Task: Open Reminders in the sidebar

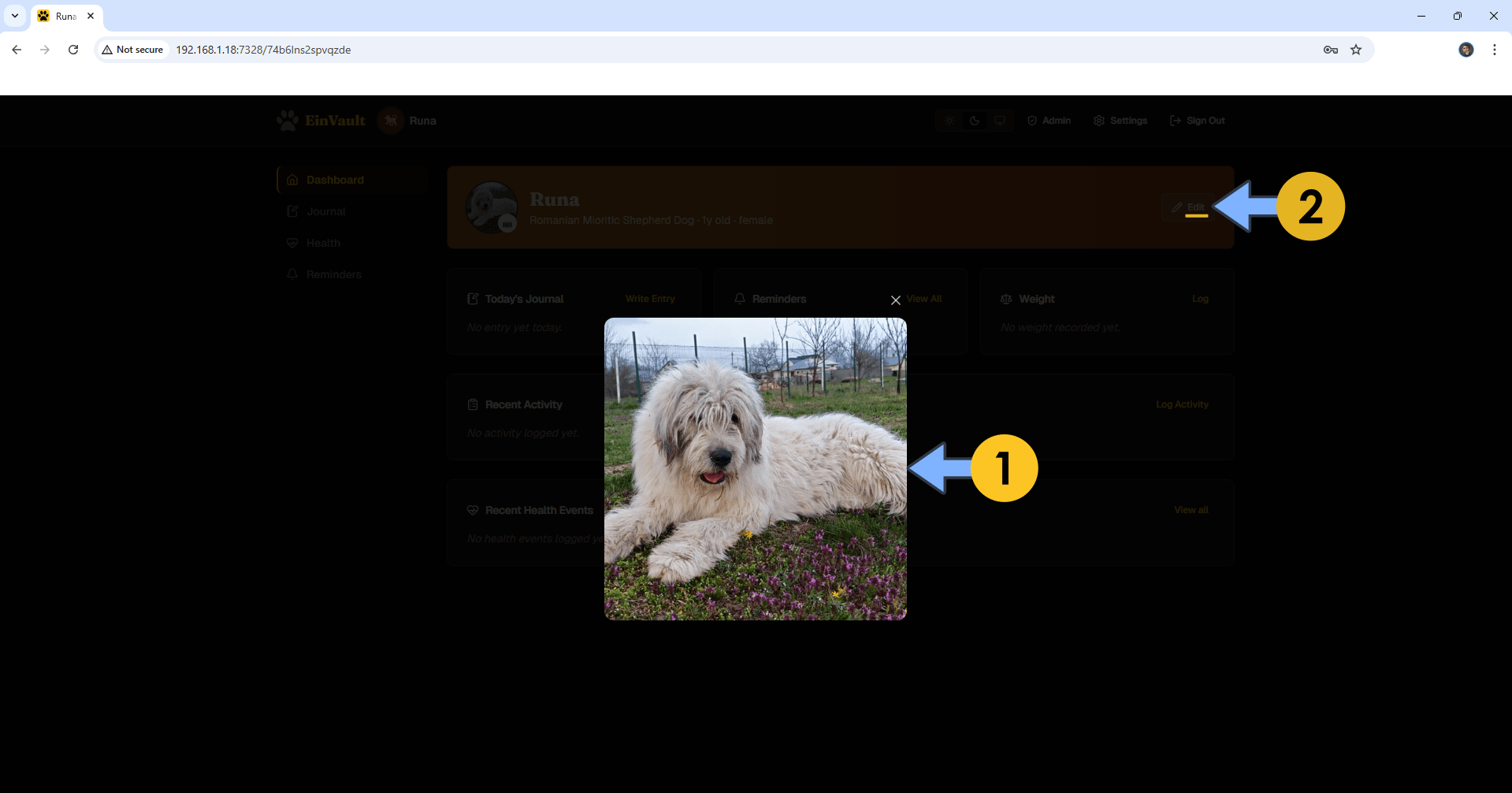Action: [333, 274]
